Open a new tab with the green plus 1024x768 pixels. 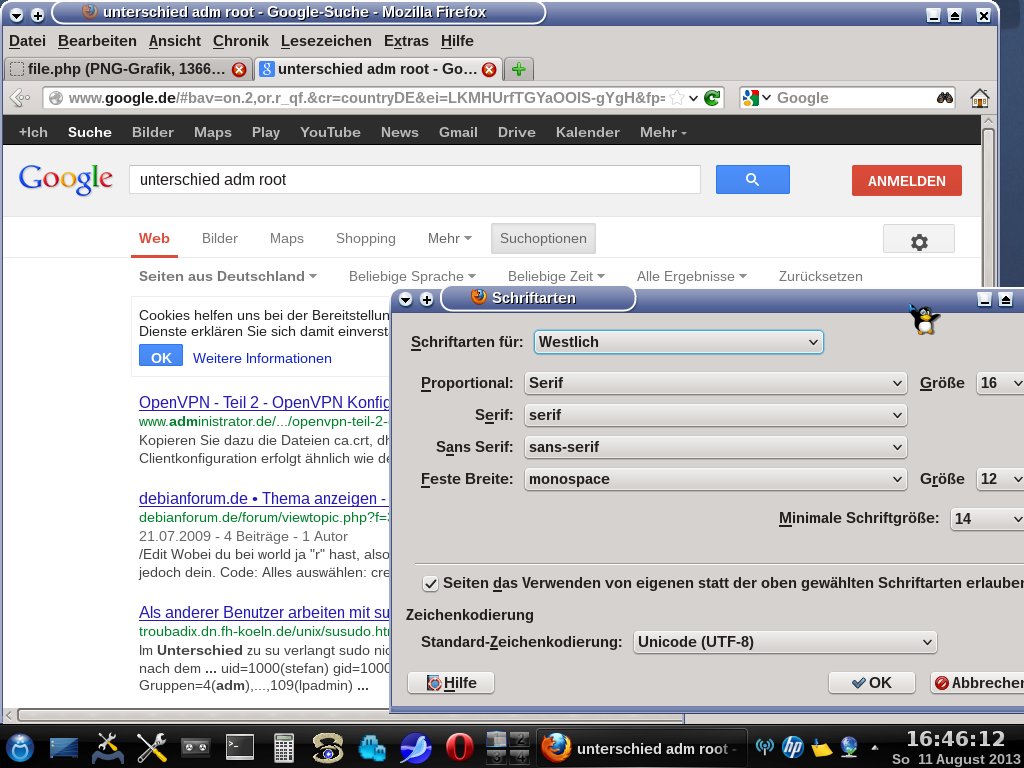tap(519, 69)
